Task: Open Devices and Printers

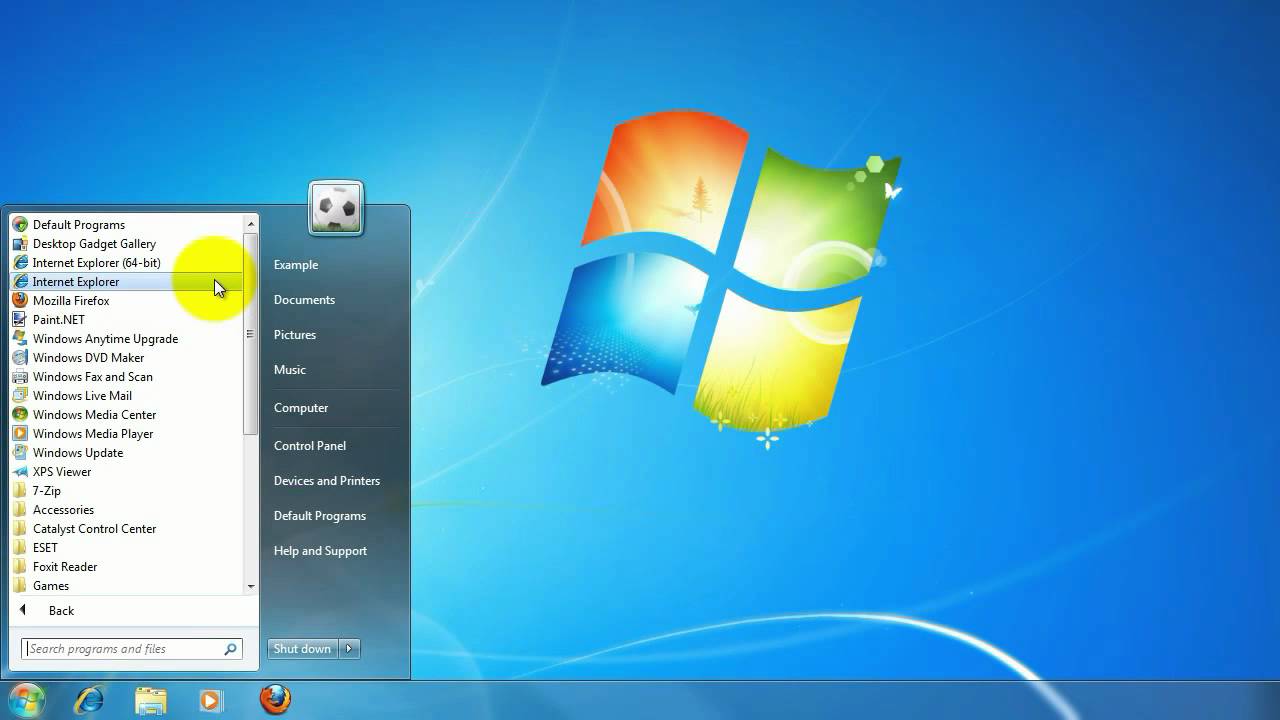Action: 327,481
